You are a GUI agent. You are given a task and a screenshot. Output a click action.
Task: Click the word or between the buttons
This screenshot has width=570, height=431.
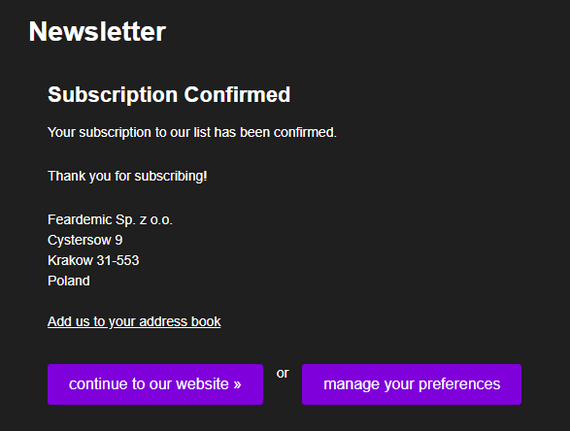[x=282, y=373]
